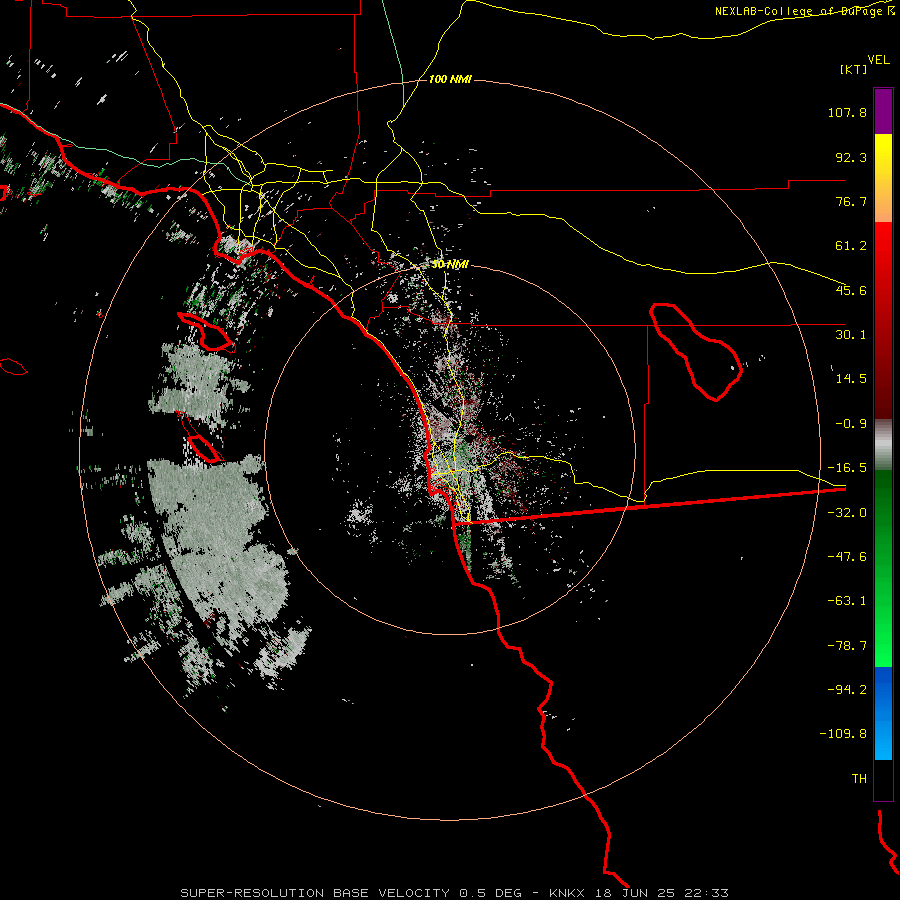The height and width of the screenshot is (900, 900).
Task: Select the 107.8 value on velocity scale
Action: 847,112
